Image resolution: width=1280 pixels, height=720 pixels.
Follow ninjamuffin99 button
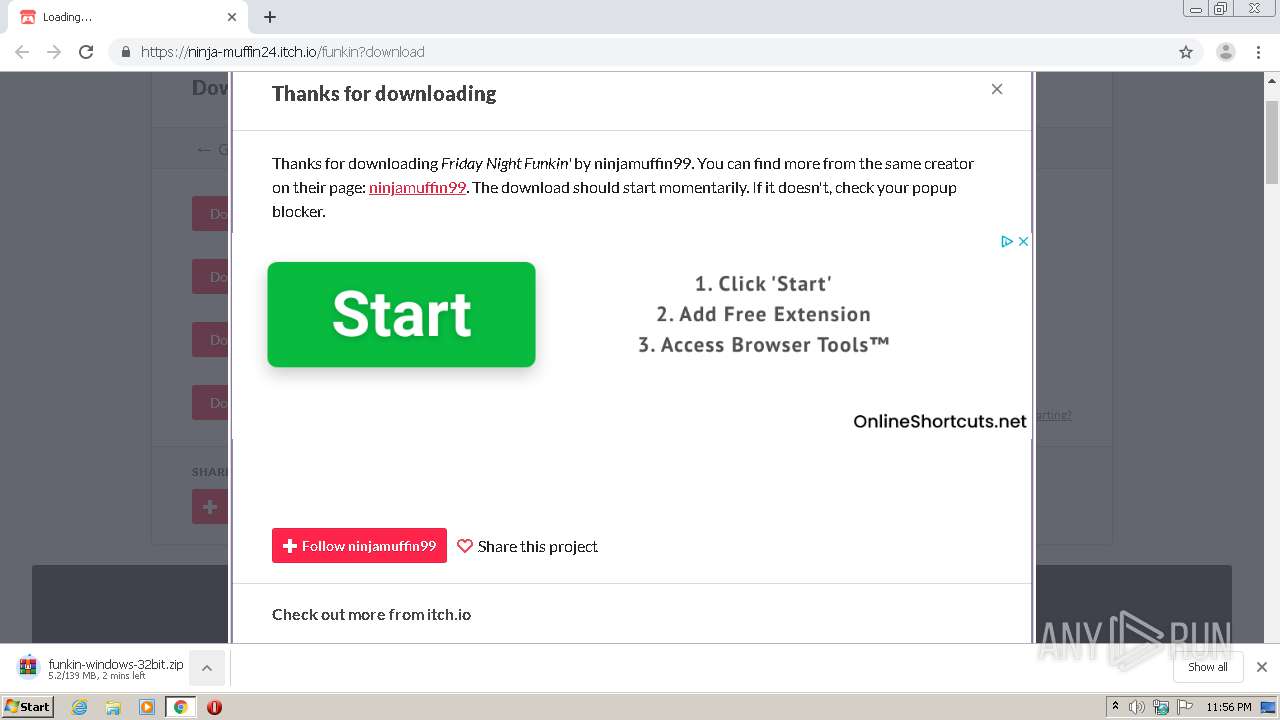(359, 546)
